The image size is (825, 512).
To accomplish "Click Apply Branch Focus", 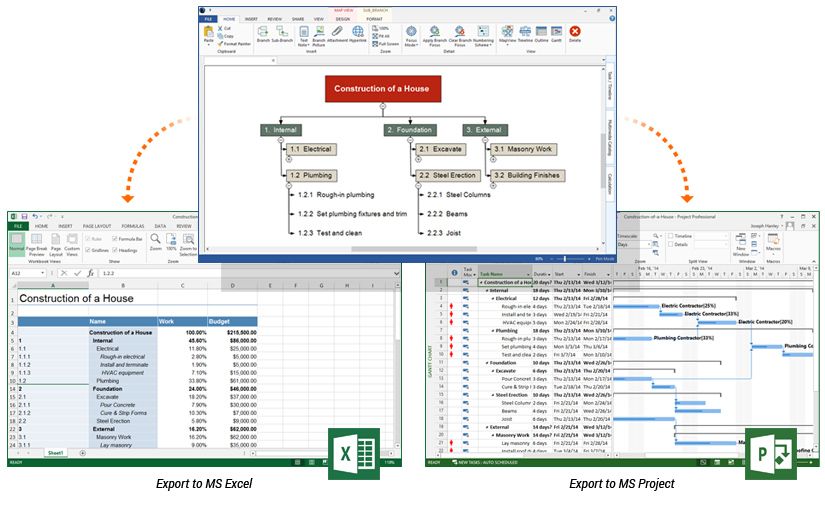I will 435,36.
